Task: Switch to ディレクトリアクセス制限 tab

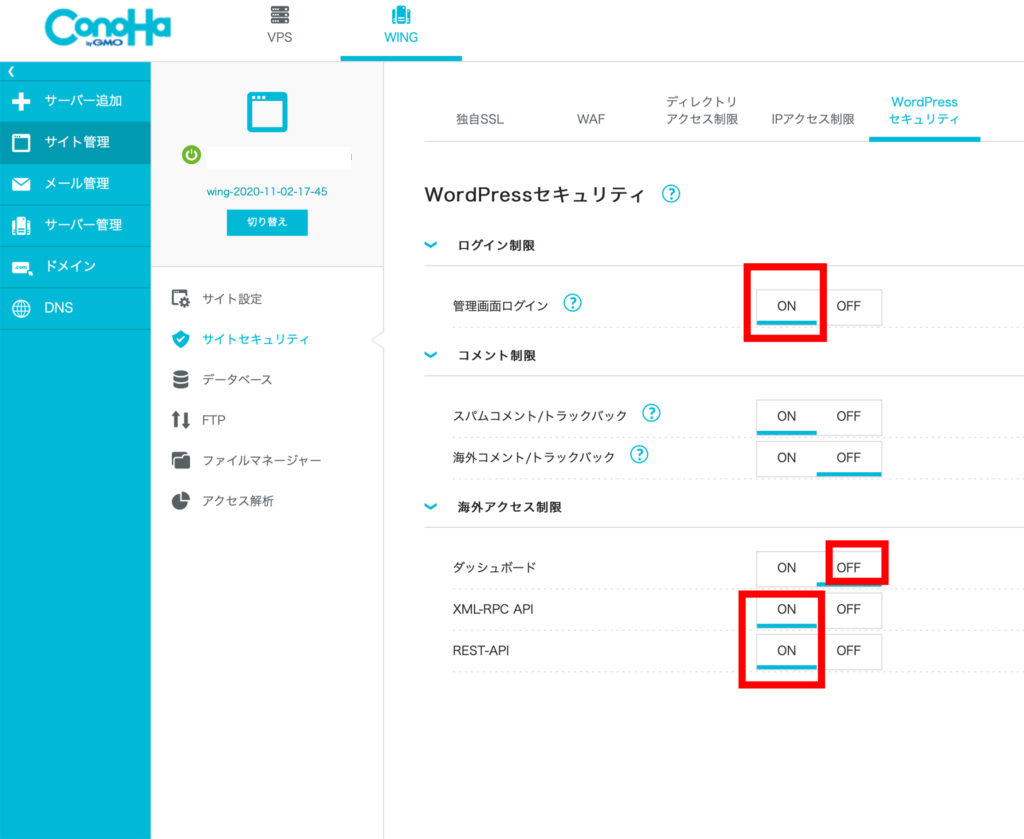Action: pyautogui.click(x=702, y=110)
